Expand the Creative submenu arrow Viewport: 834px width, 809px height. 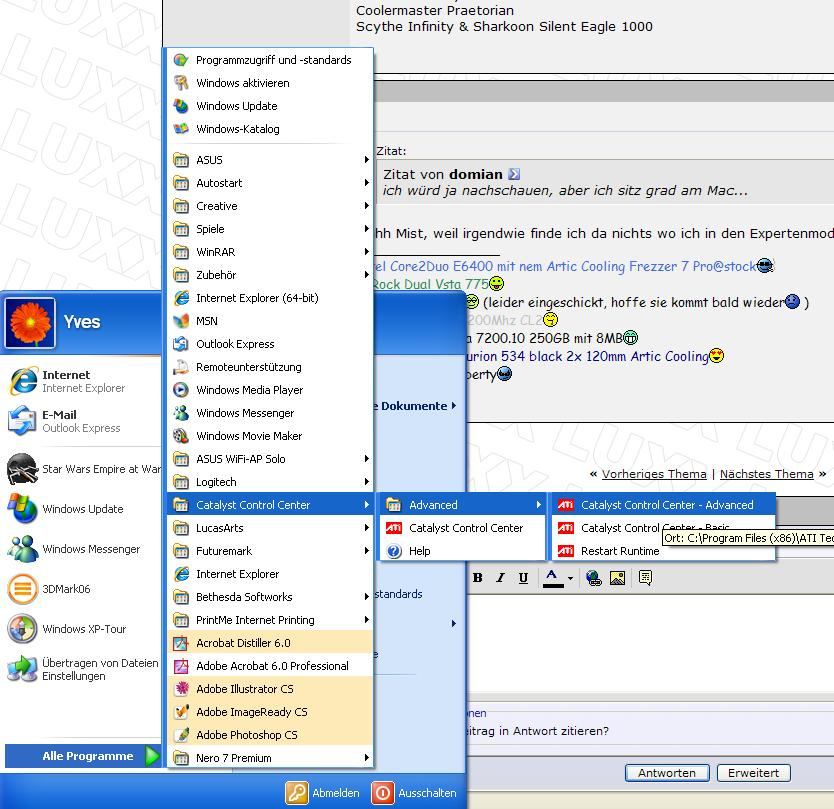pos(366,206)
